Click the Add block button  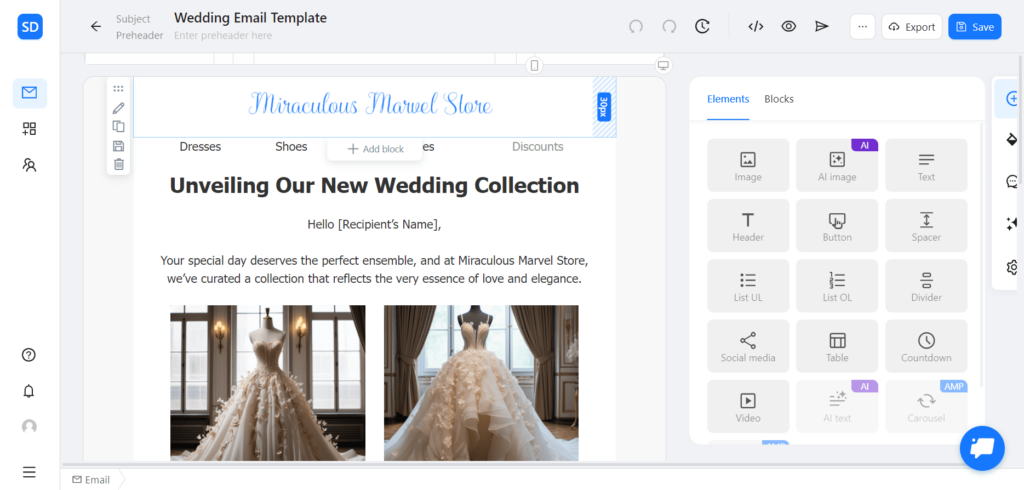tap(375, 149)
